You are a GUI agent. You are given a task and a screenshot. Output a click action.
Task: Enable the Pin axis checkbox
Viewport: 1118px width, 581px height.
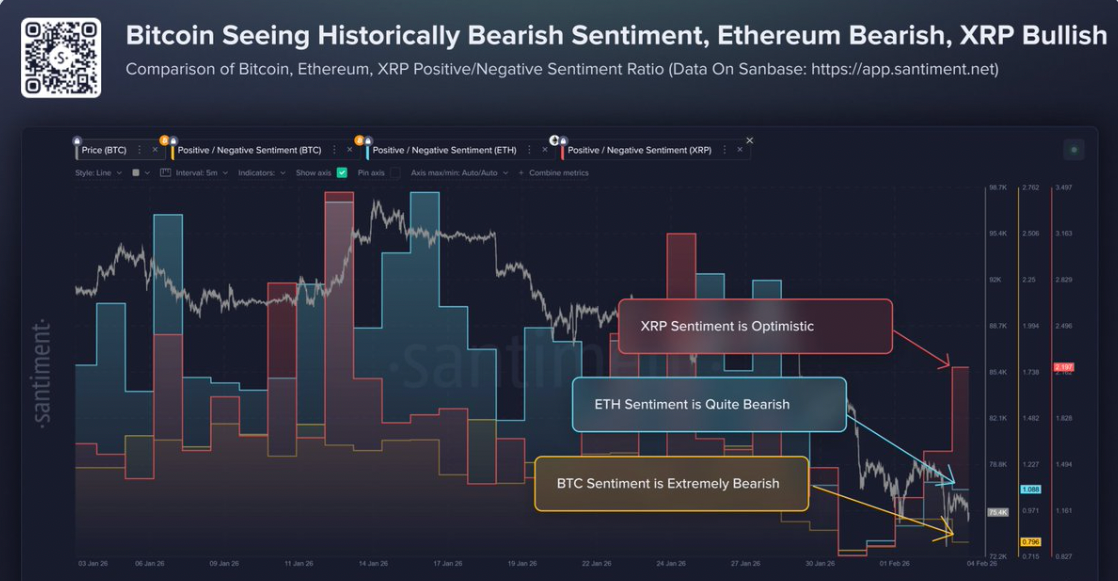pos(394,172)
